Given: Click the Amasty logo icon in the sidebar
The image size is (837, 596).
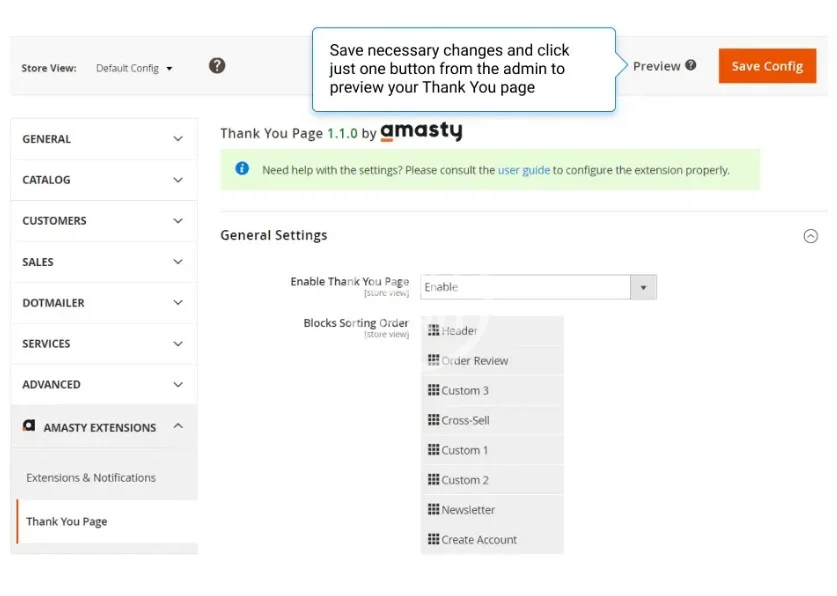Looking at the screenshot, I should pyautogui.click(x=29, y=426).
